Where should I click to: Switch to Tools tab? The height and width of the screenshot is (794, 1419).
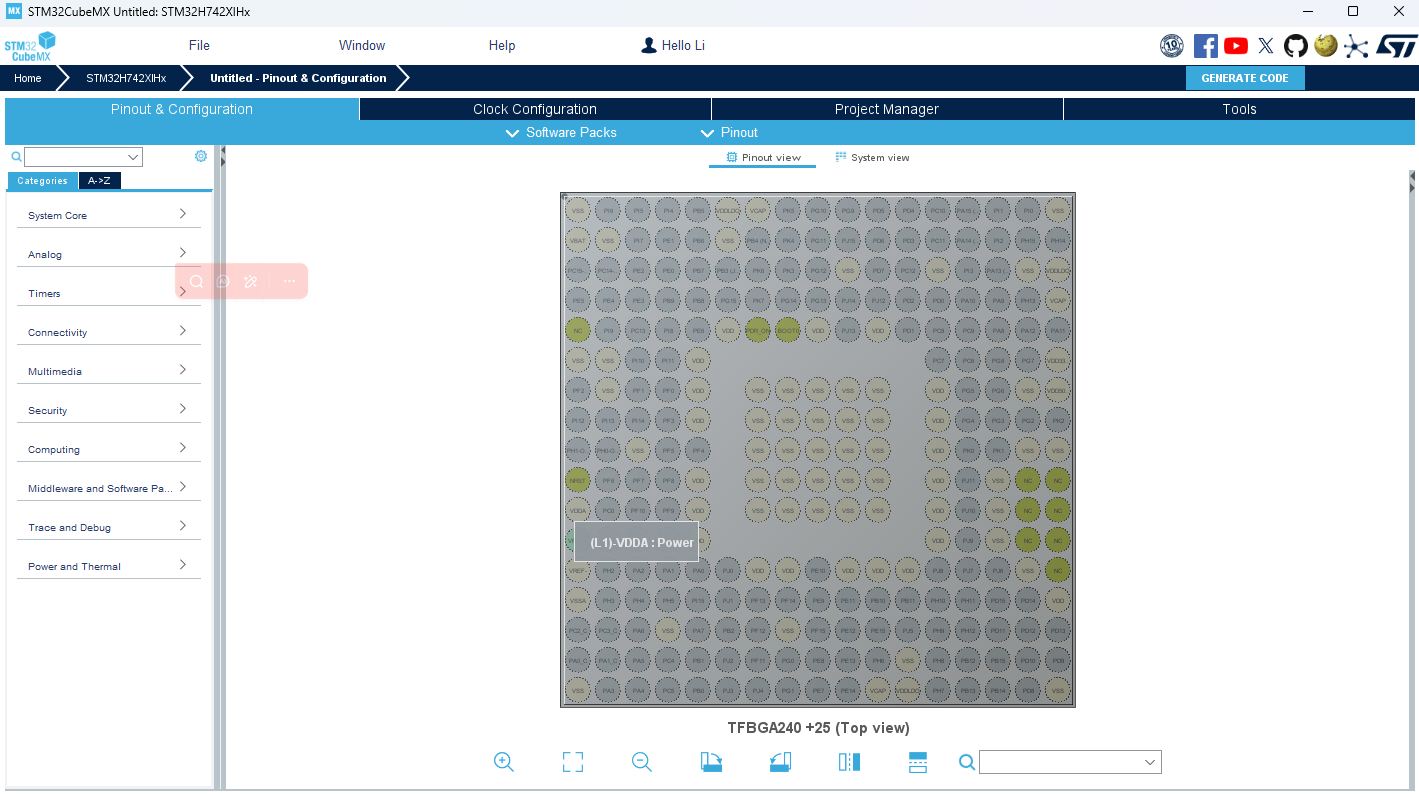click(x=1239, y=109)
